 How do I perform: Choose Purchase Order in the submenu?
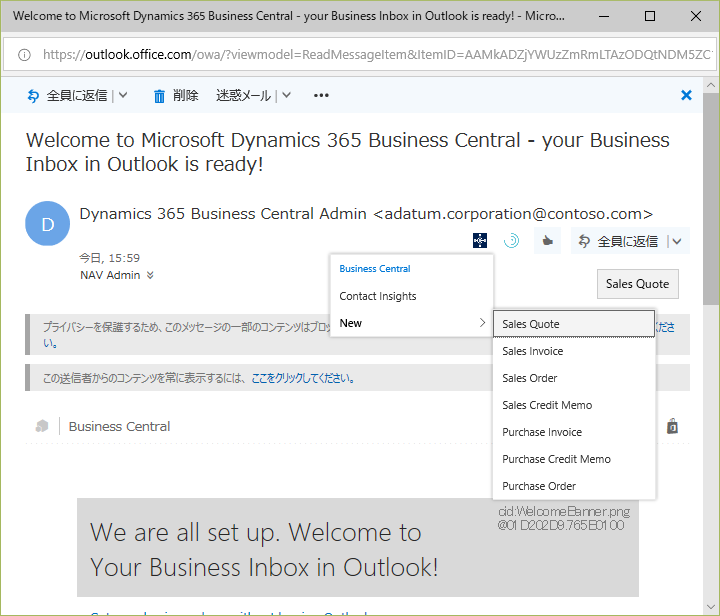click(538, 486)
